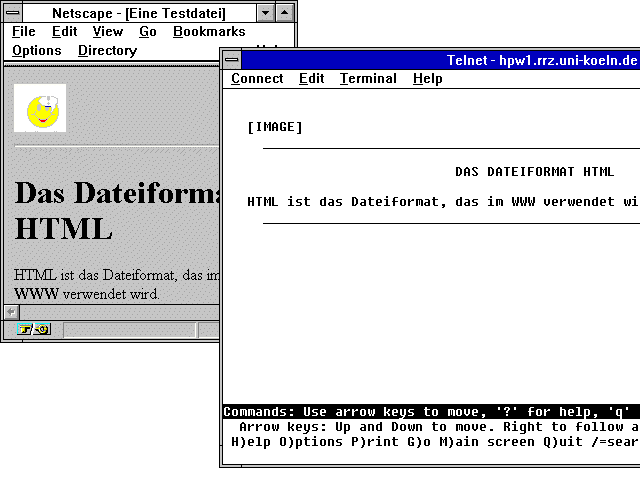Open the Directory menu in Netscape

(107, 50)
